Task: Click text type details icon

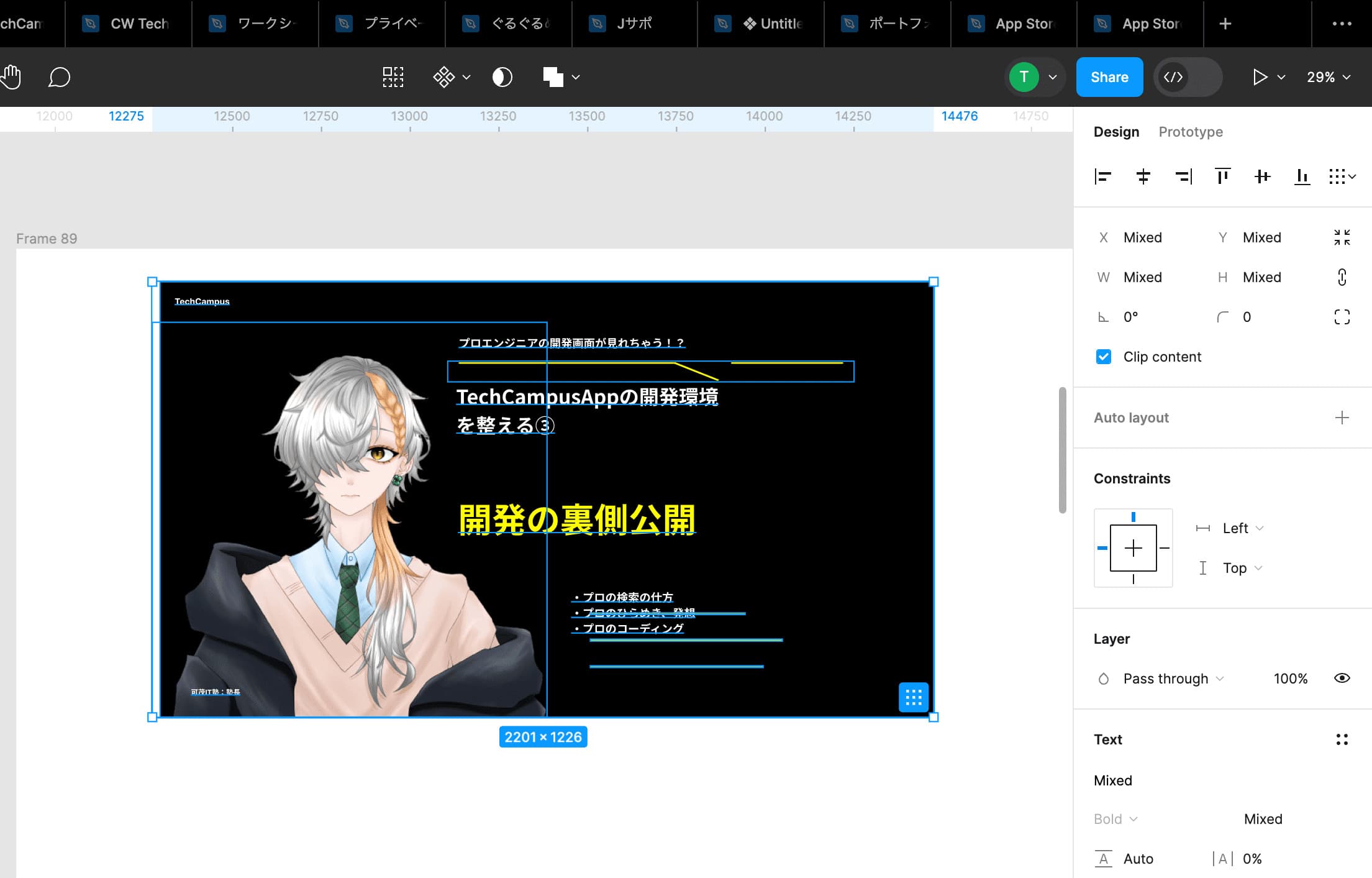Action: [x=1342, y=739]
